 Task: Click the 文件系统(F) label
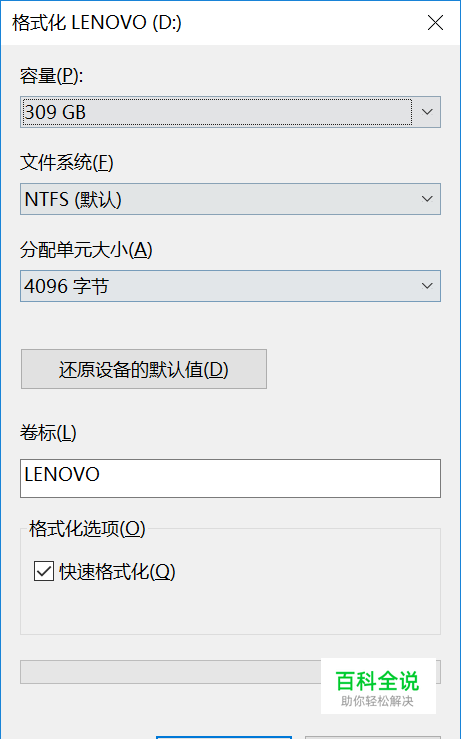[x=66, y=163]
